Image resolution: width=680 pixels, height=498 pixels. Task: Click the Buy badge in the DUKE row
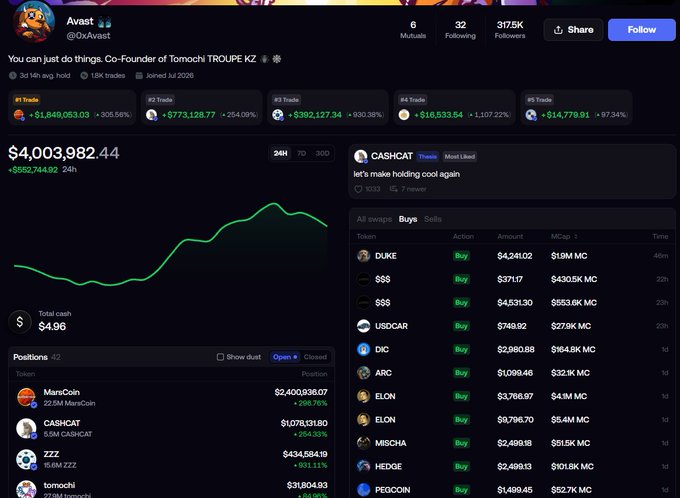(461, 256)
